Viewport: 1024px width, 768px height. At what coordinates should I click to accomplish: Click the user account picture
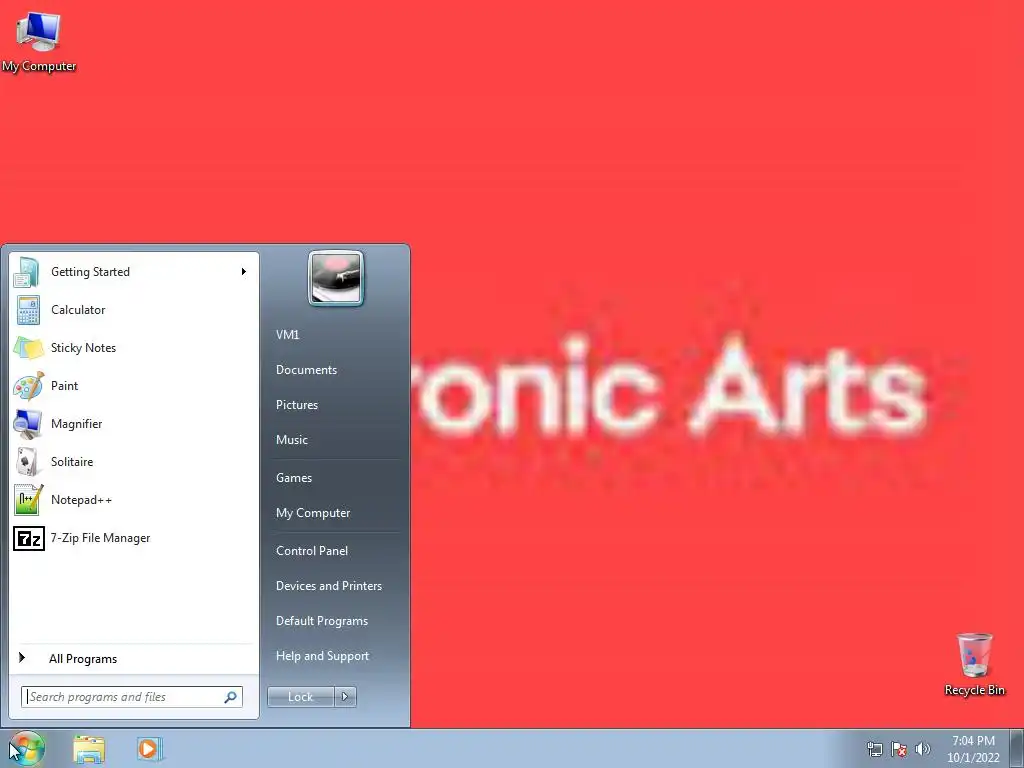click(x=336, y=278)
